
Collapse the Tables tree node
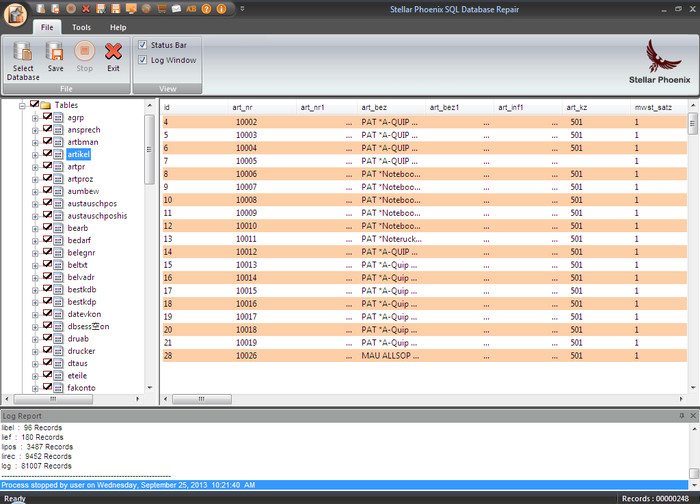(22, 106)
